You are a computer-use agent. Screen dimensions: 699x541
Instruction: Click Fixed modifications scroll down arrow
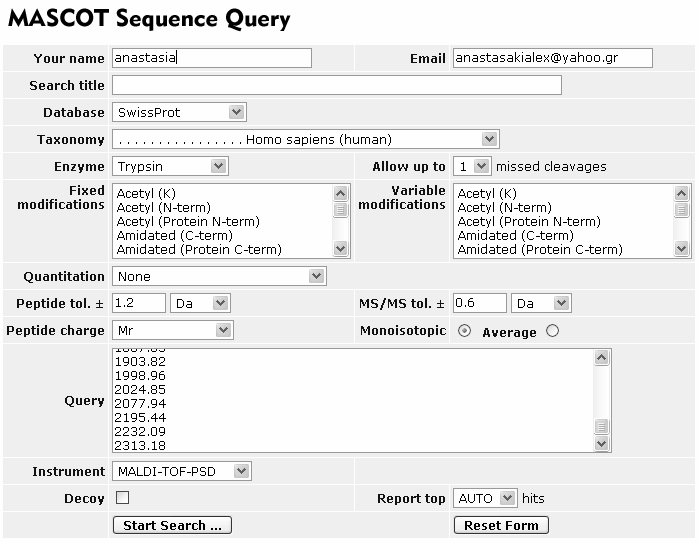coord(341,248)
